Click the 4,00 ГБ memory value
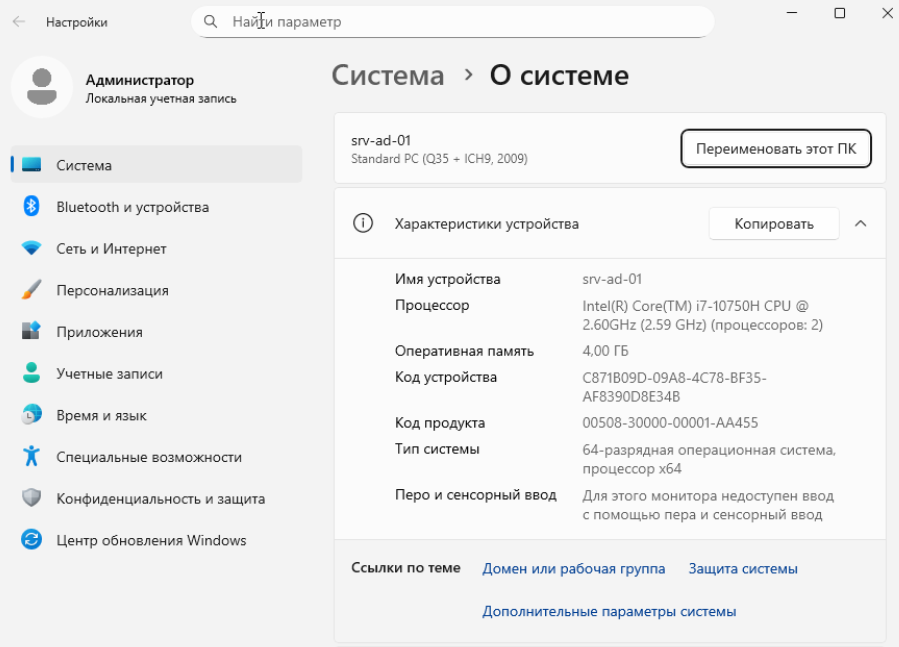 [605, 350]
